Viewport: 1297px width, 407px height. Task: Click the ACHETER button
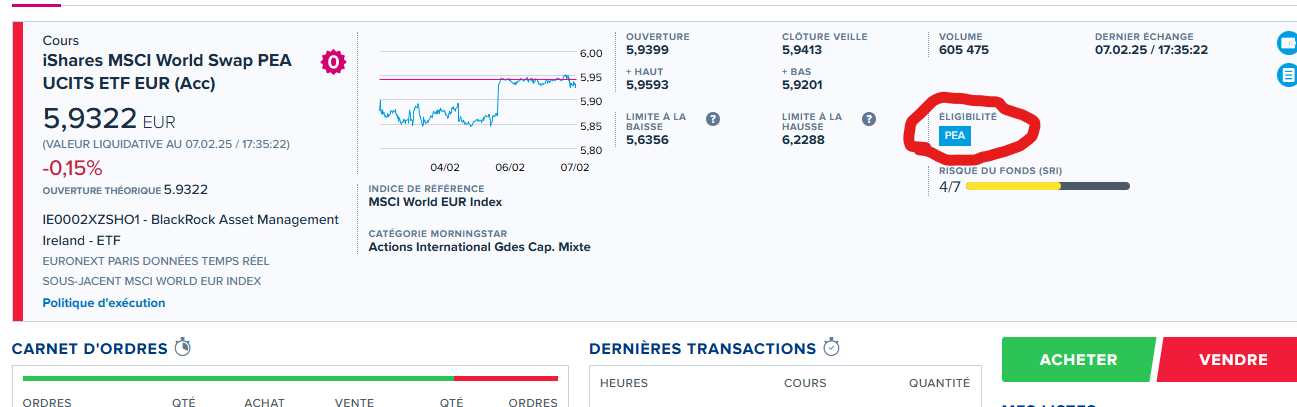pos(1078,360)
